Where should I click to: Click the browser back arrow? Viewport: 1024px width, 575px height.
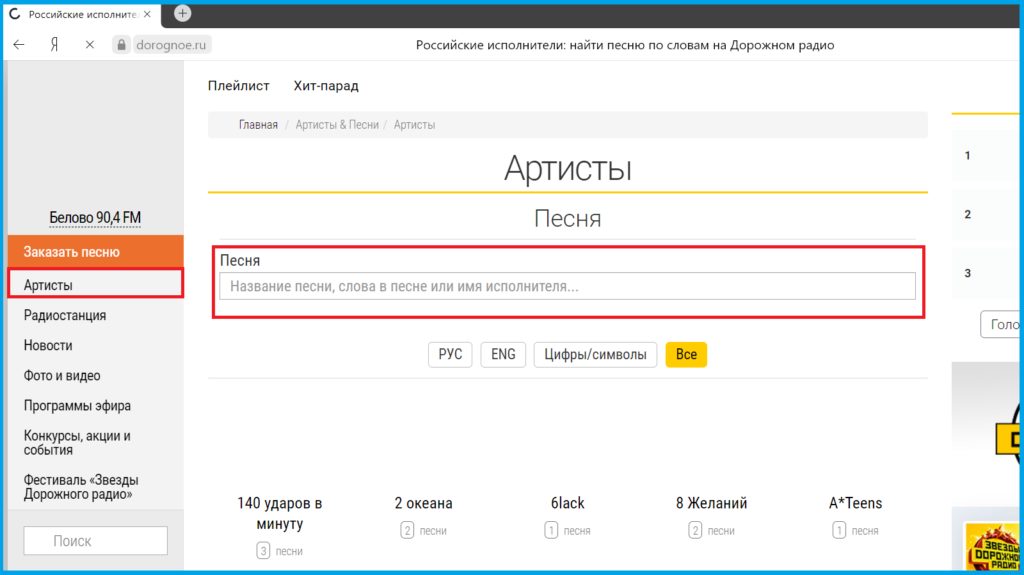point(19,45)
